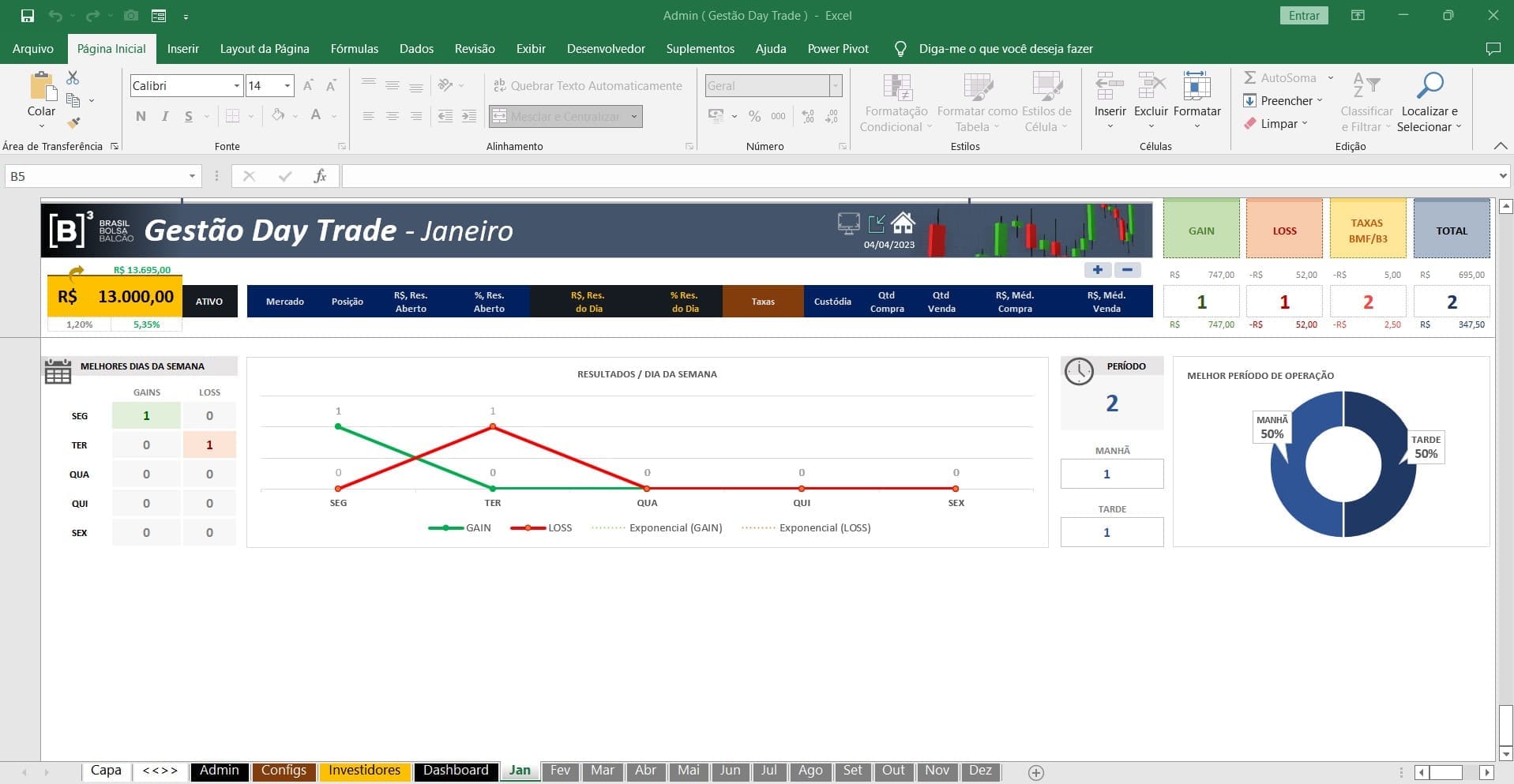Click the vertical scrollbar down arrow

tap(1505, 753)
